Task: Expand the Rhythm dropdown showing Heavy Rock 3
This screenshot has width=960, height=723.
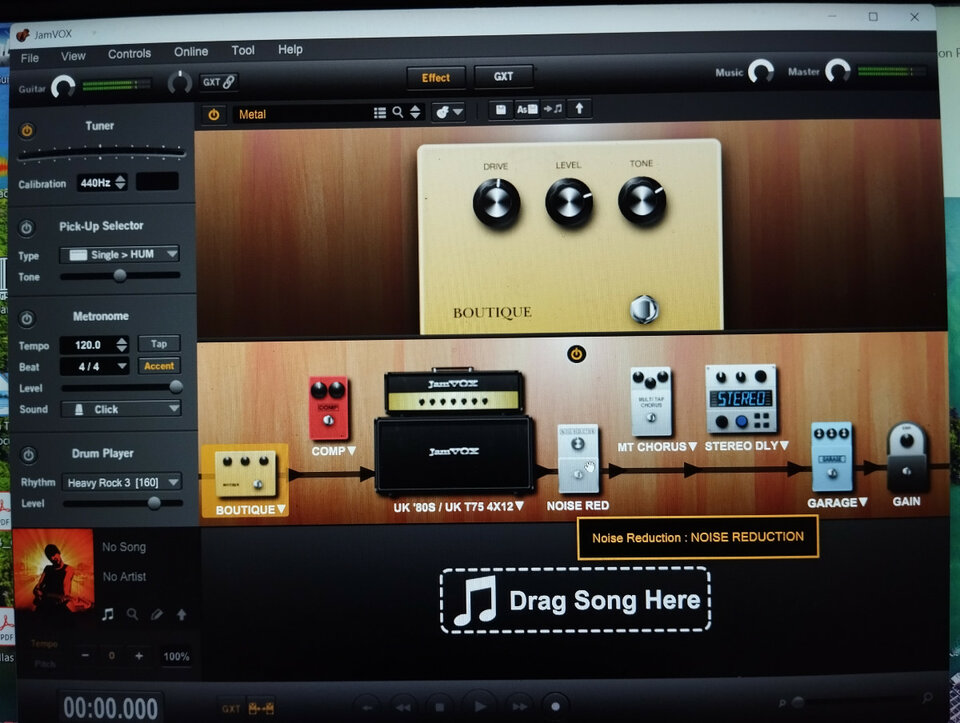Action: [121, 482]
